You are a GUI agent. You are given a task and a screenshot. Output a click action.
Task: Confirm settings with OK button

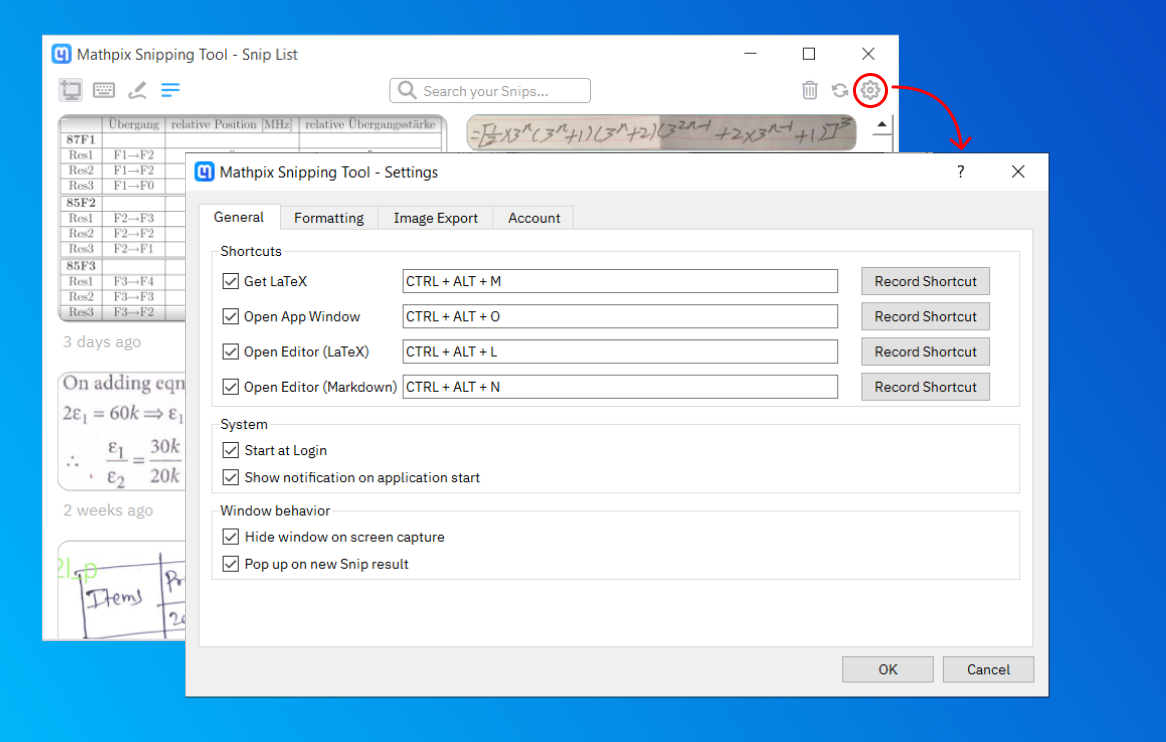point(888,669)
